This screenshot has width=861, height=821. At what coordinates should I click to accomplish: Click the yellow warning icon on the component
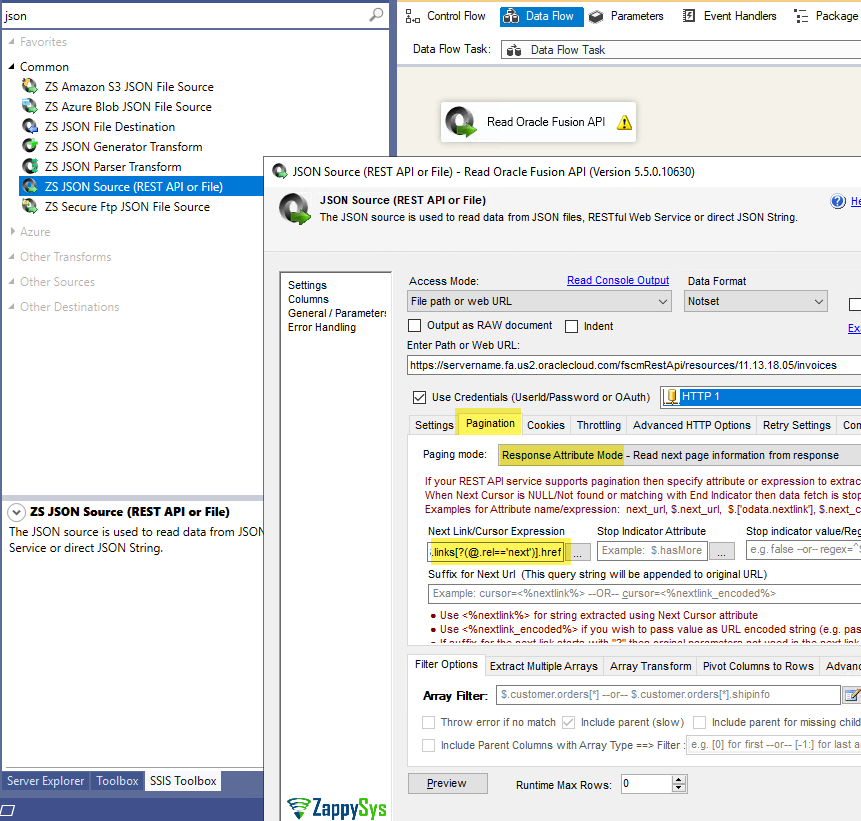click(624, 122)
